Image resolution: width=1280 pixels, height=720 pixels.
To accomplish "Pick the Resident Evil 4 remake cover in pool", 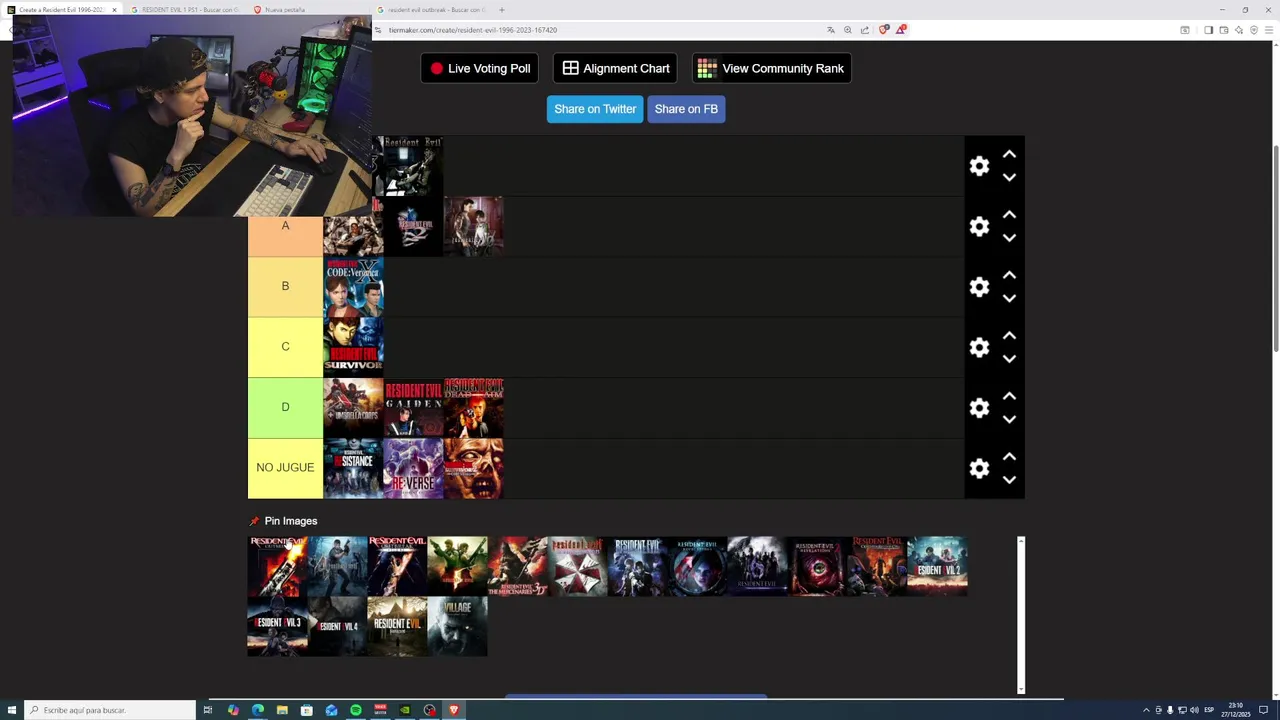I will (x=337, y=626).
